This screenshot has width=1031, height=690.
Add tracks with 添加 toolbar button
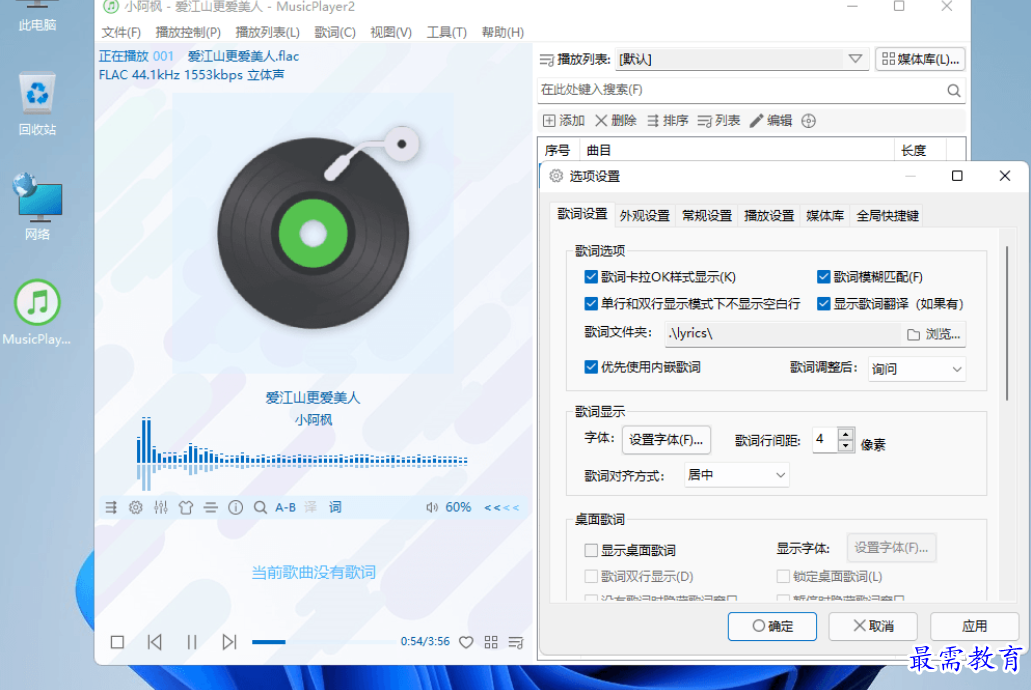(564, 120)
